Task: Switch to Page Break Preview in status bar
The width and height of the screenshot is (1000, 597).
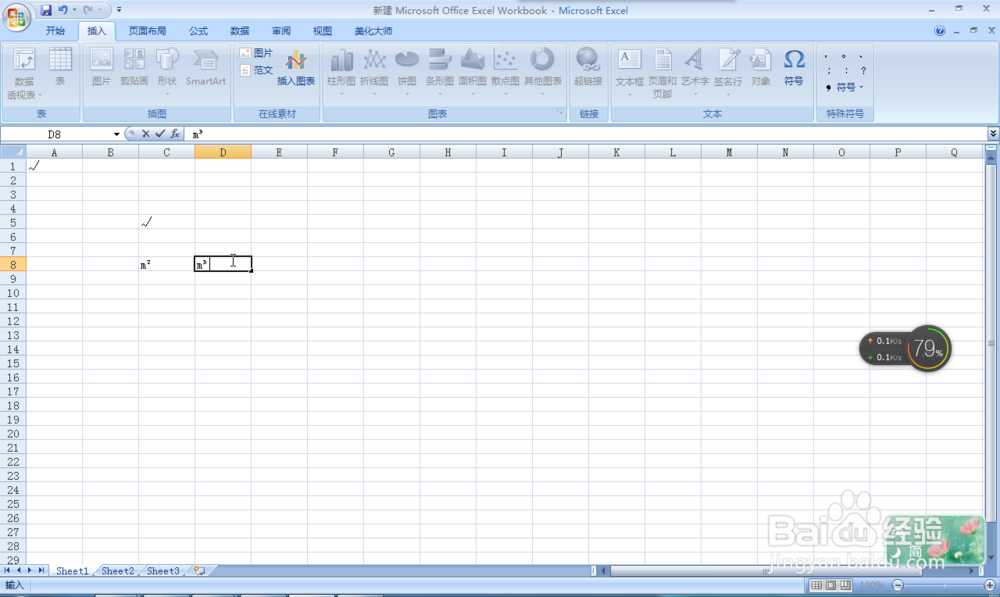Action: click(845, 586)
